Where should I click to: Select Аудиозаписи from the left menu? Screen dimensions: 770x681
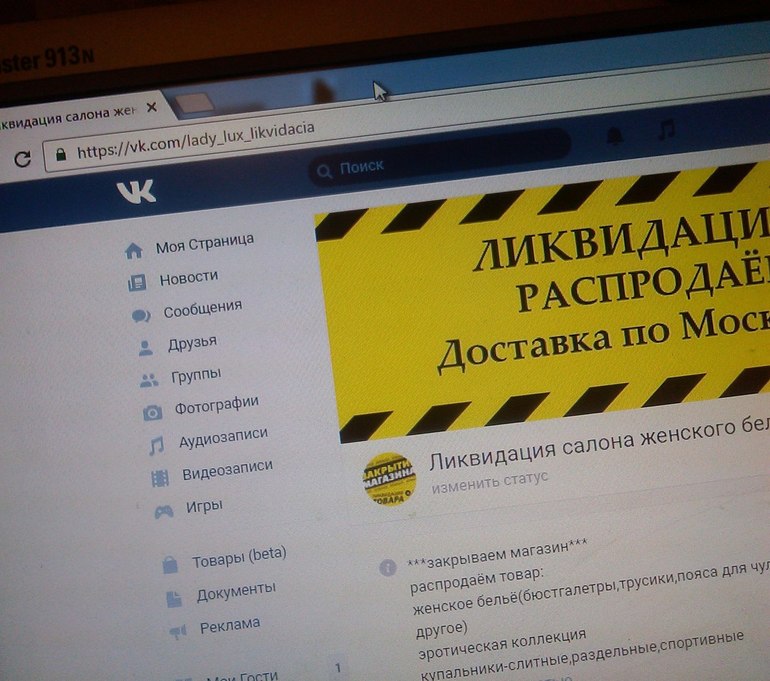tap(223, 437)
